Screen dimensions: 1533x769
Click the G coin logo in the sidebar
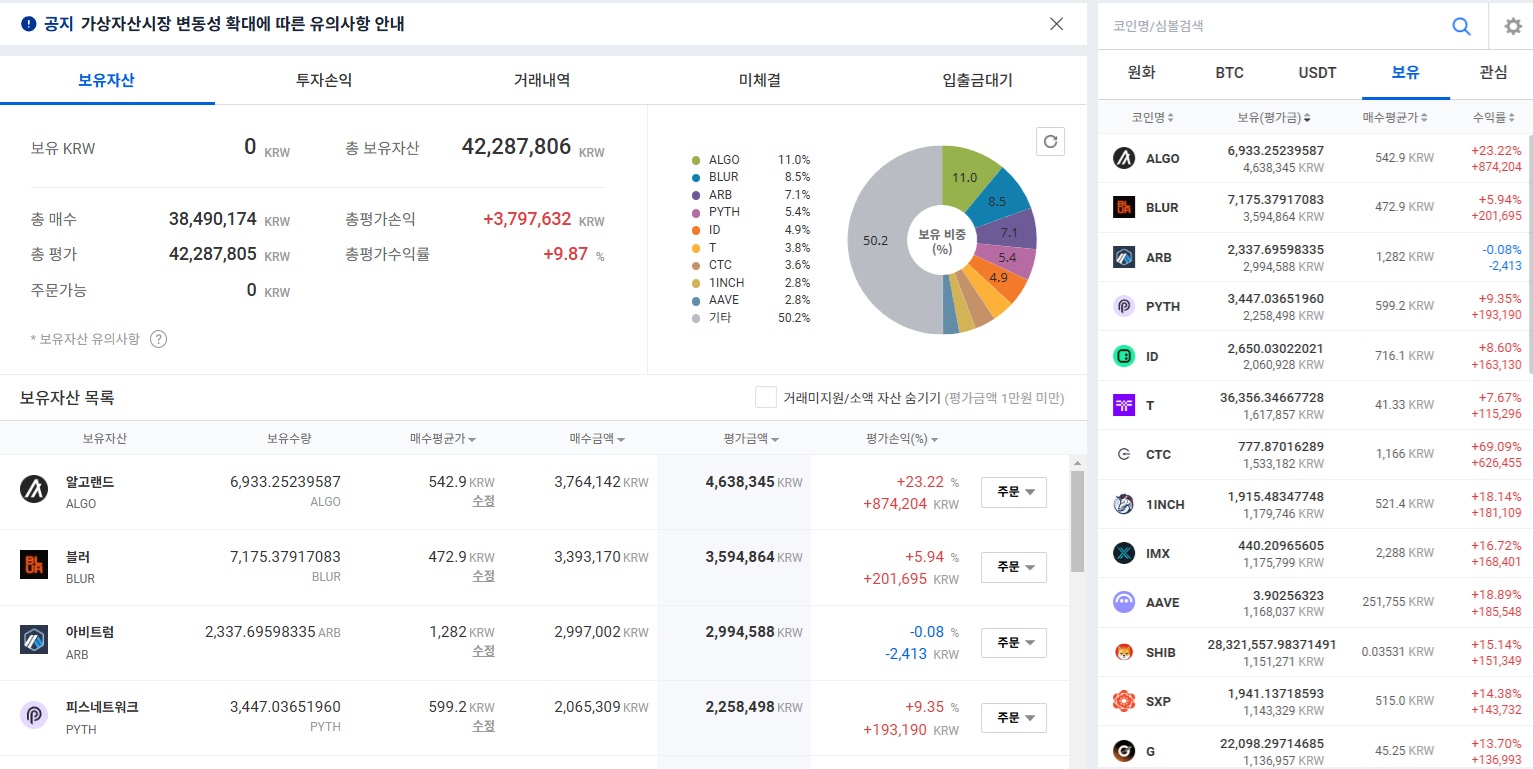(x=1124, y=750)
